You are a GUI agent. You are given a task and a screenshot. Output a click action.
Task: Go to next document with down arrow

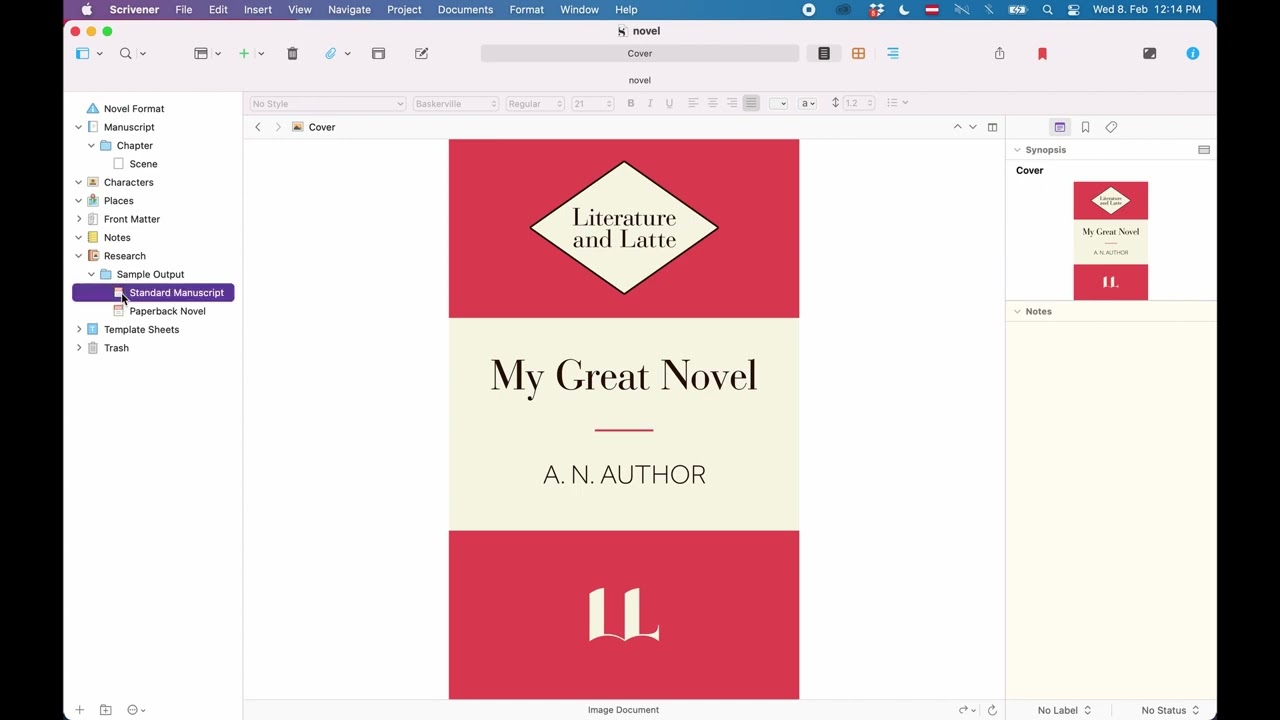[972, 127]
